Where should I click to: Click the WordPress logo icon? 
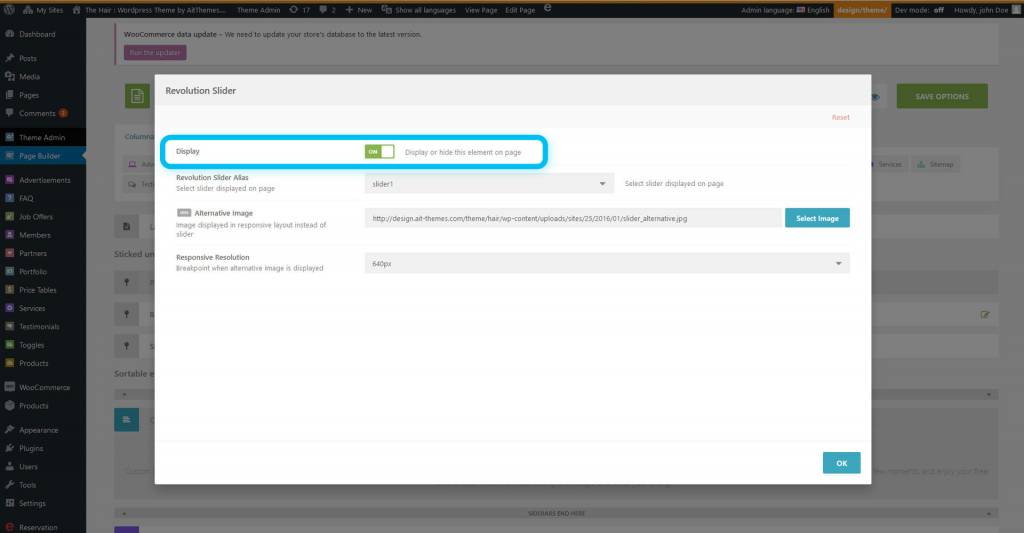click(x=9, y=10)
